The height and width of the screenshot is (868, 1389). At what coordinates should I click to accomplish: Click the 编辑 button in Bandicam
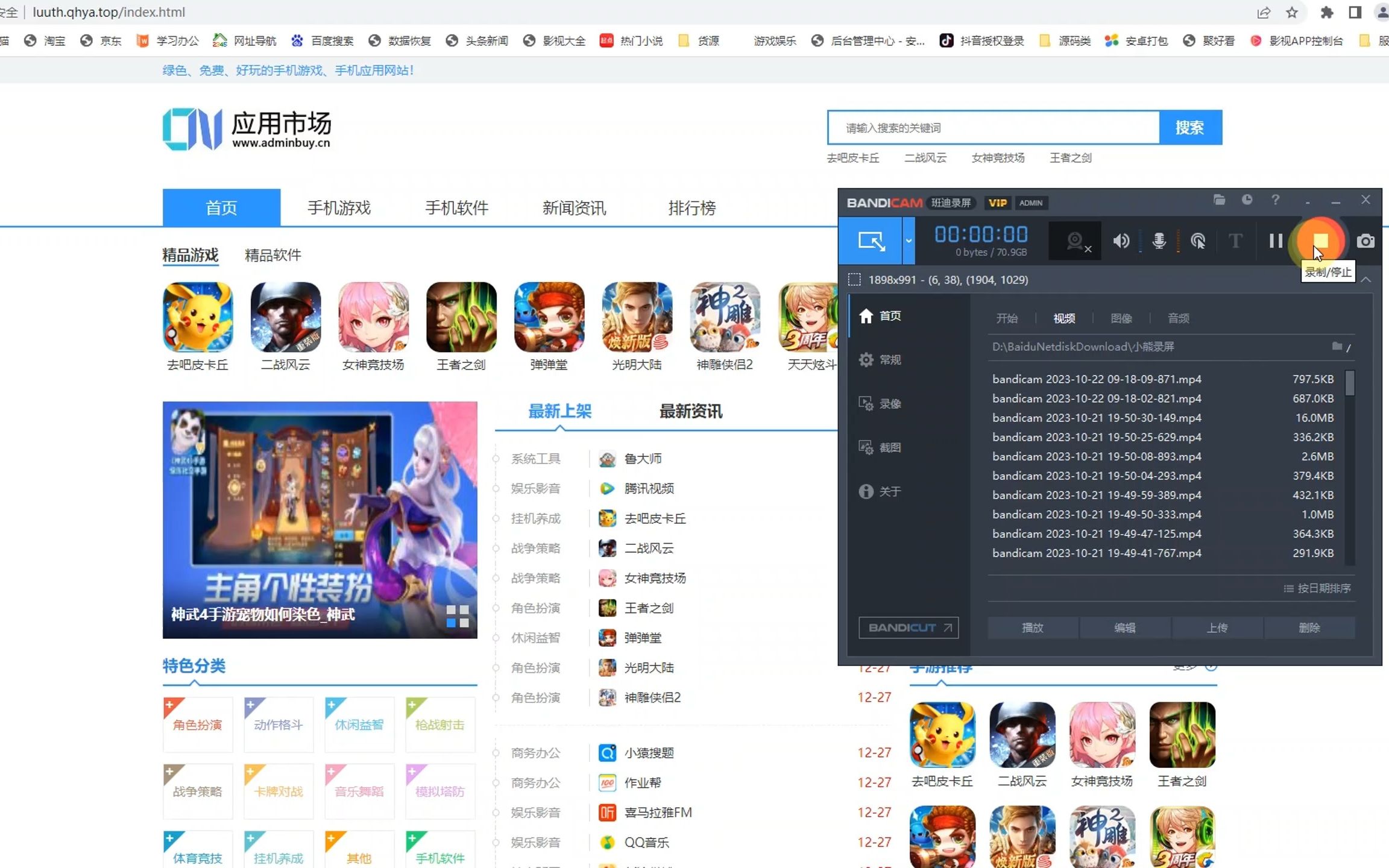[x=1125, y=627]
